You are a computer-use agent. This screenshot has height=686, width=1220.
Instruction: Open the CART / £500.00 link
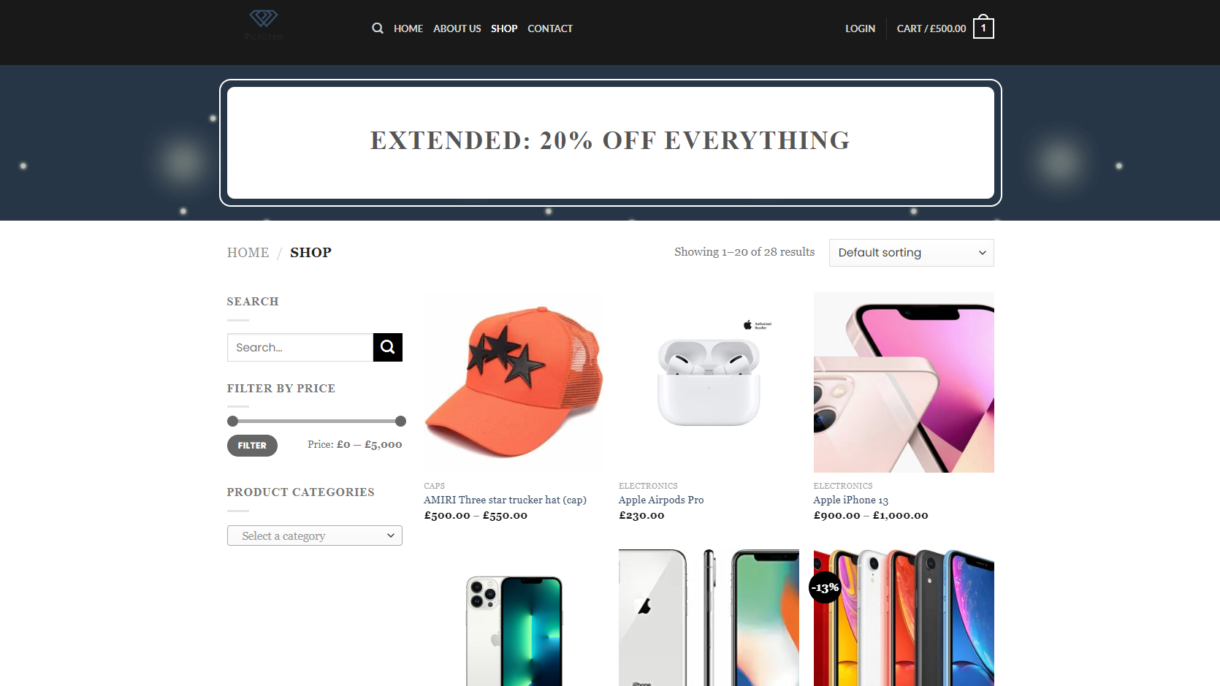931,28
